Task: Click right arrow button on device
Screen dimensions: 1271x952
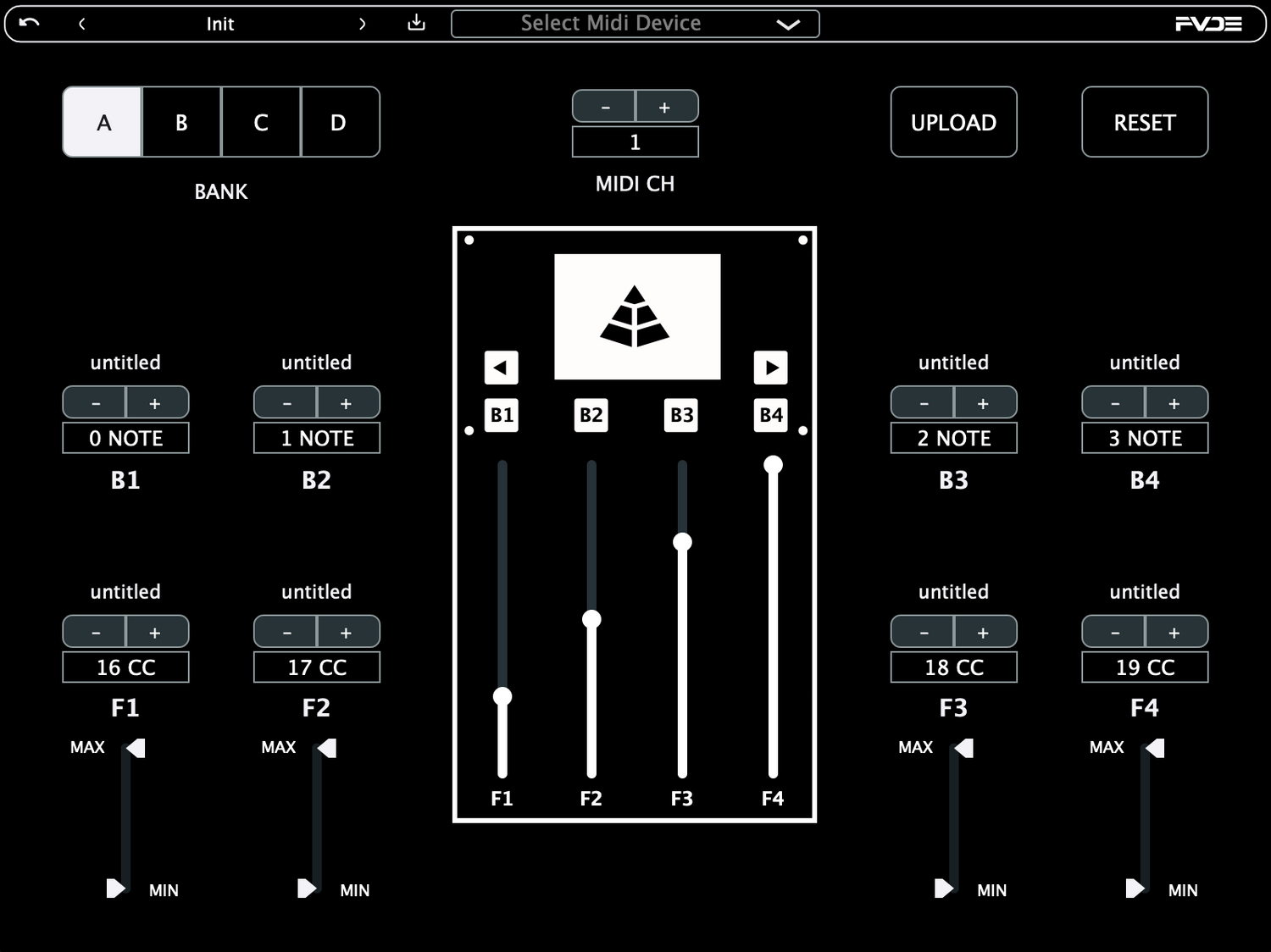Action: click(771, 368)
